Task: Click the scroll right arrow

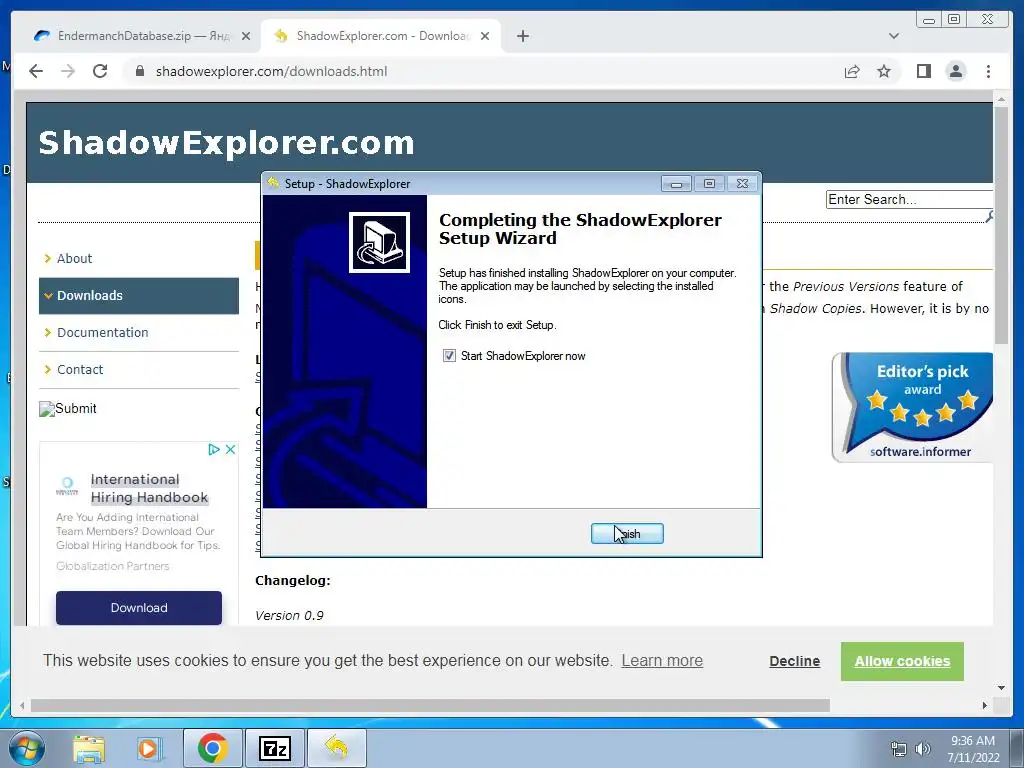Action: coord(985,706)
